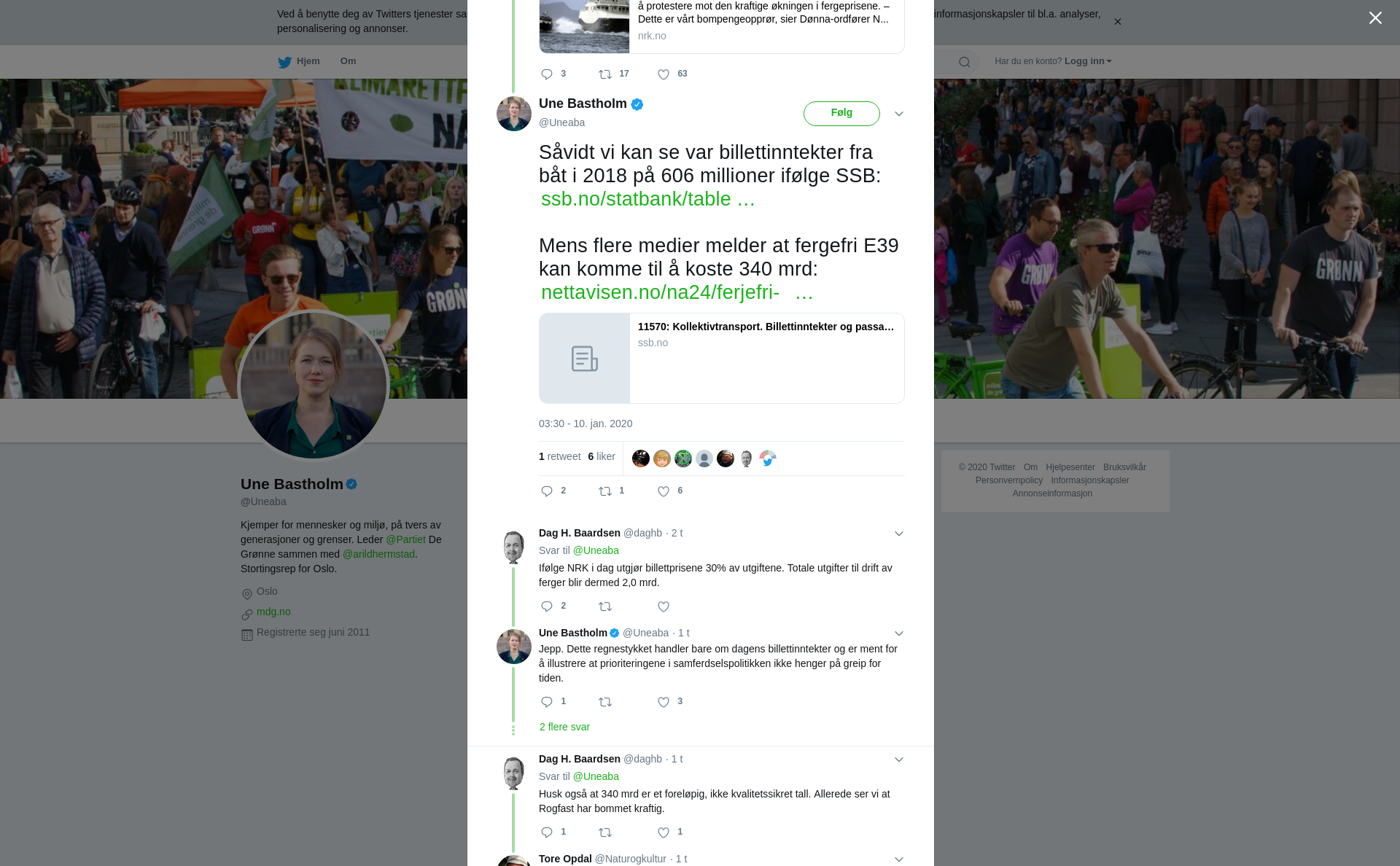Open the ssb.no/statbank/table link
This screenshot has height=866, width=1400.
click(647, 199)
